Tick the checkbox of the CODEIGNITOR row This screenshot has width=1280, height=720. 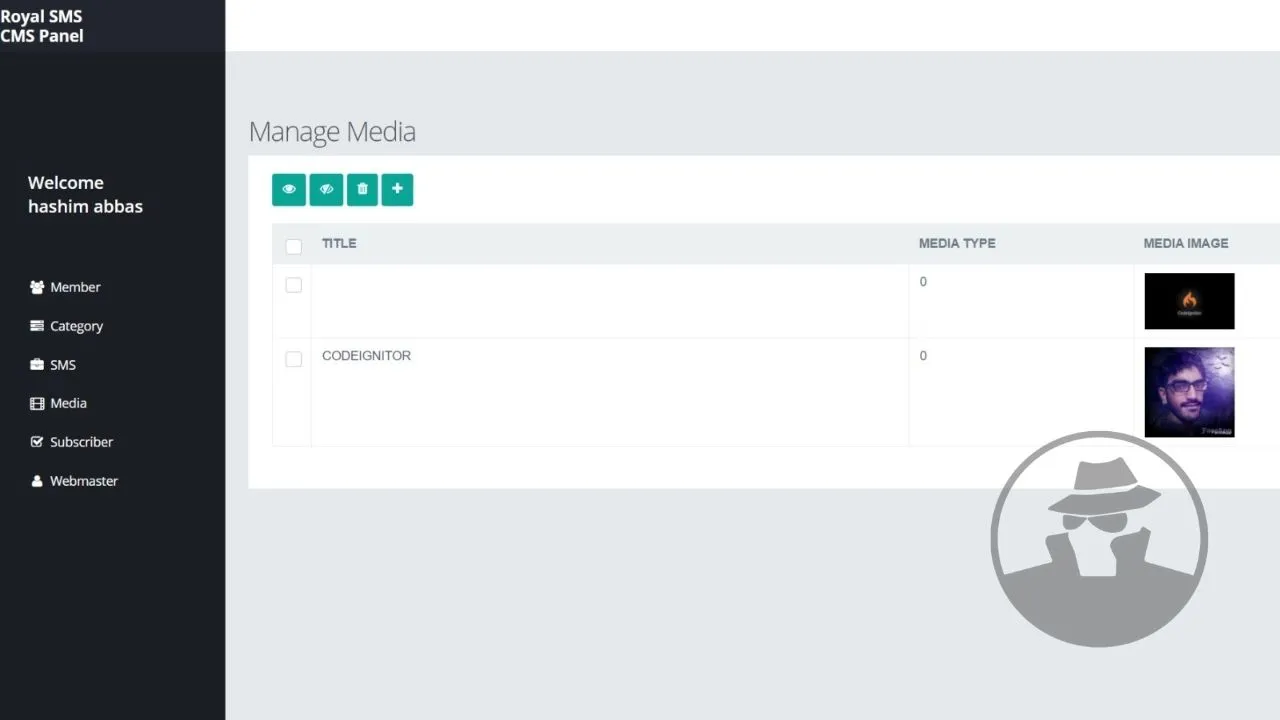(293, 359)
